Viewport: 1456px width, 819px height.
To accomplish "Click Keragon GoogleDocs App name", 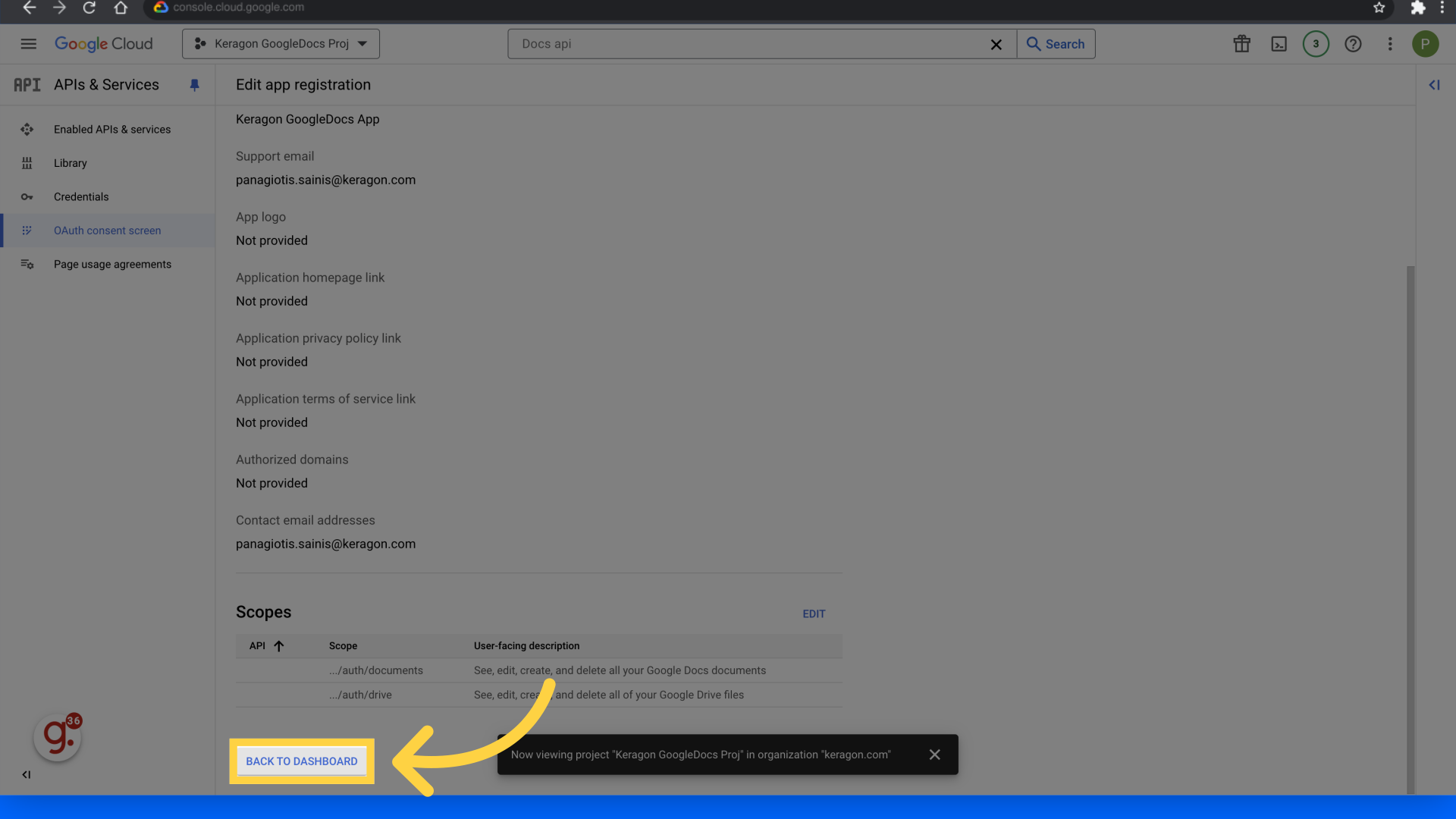I will pos(307,119).
